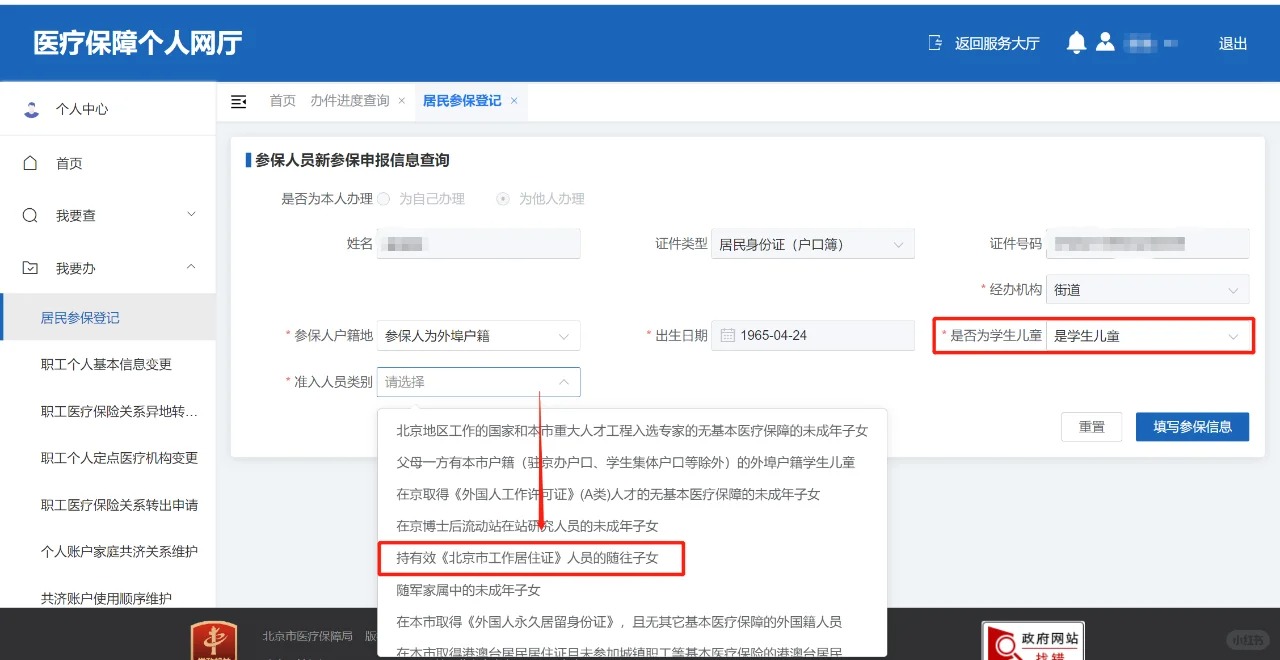Select the 为自己办理 radio button
This screenshot has height=660, width=1280.
click(383, 199)
